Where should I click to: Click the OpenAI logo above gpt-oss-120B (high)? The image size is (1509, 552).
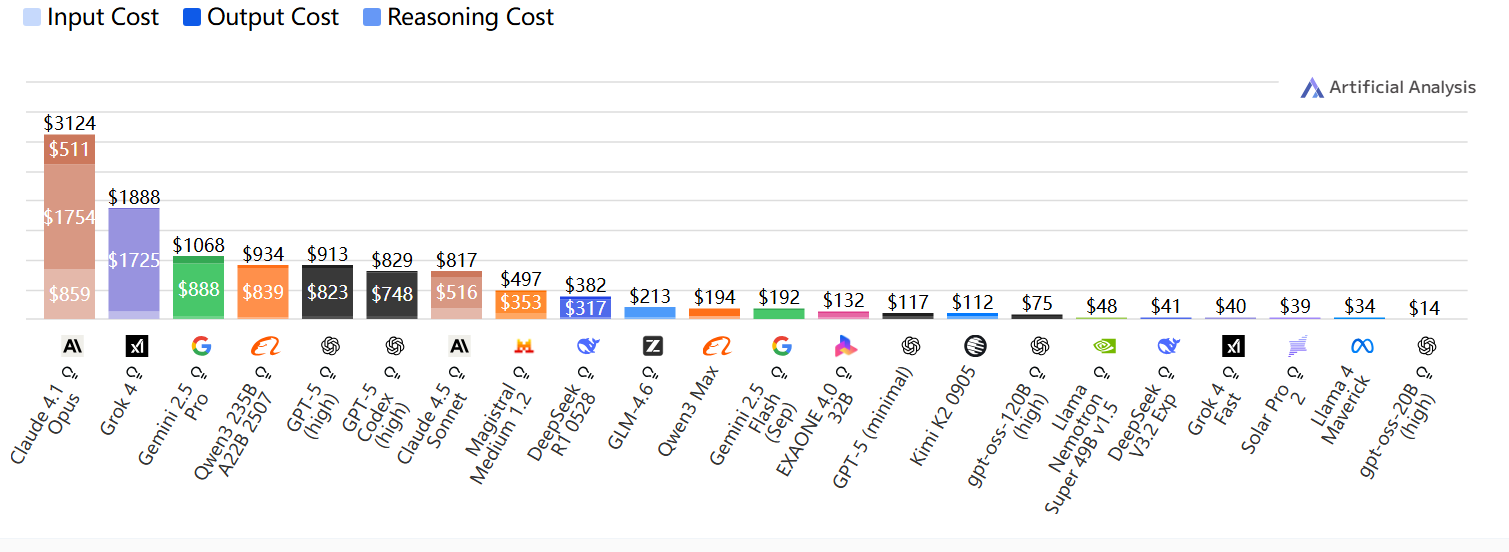pyautogui.click(x=1040, y=346)
